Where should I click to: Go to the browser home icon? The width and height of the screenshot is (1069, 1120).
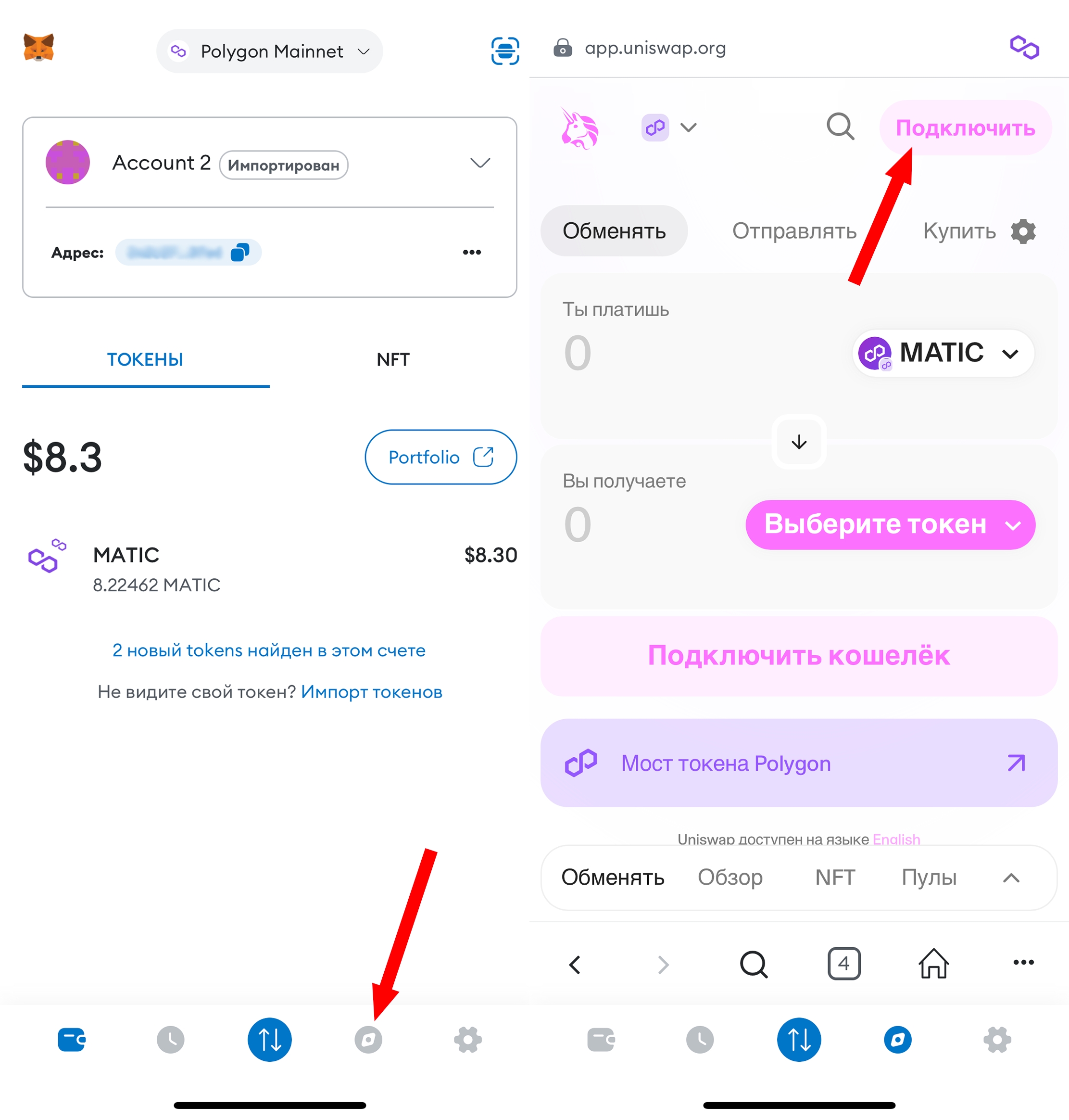click(933, 963)
